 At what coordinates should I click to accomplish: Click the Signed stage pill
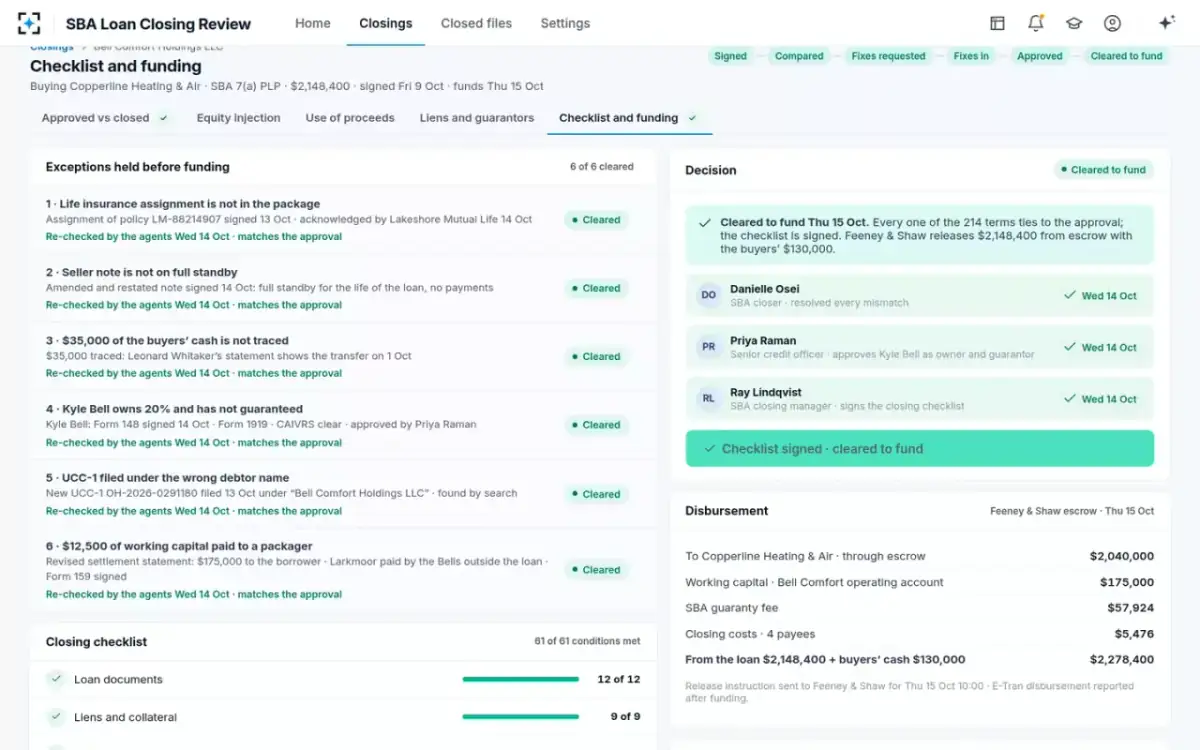click(730, 56)
